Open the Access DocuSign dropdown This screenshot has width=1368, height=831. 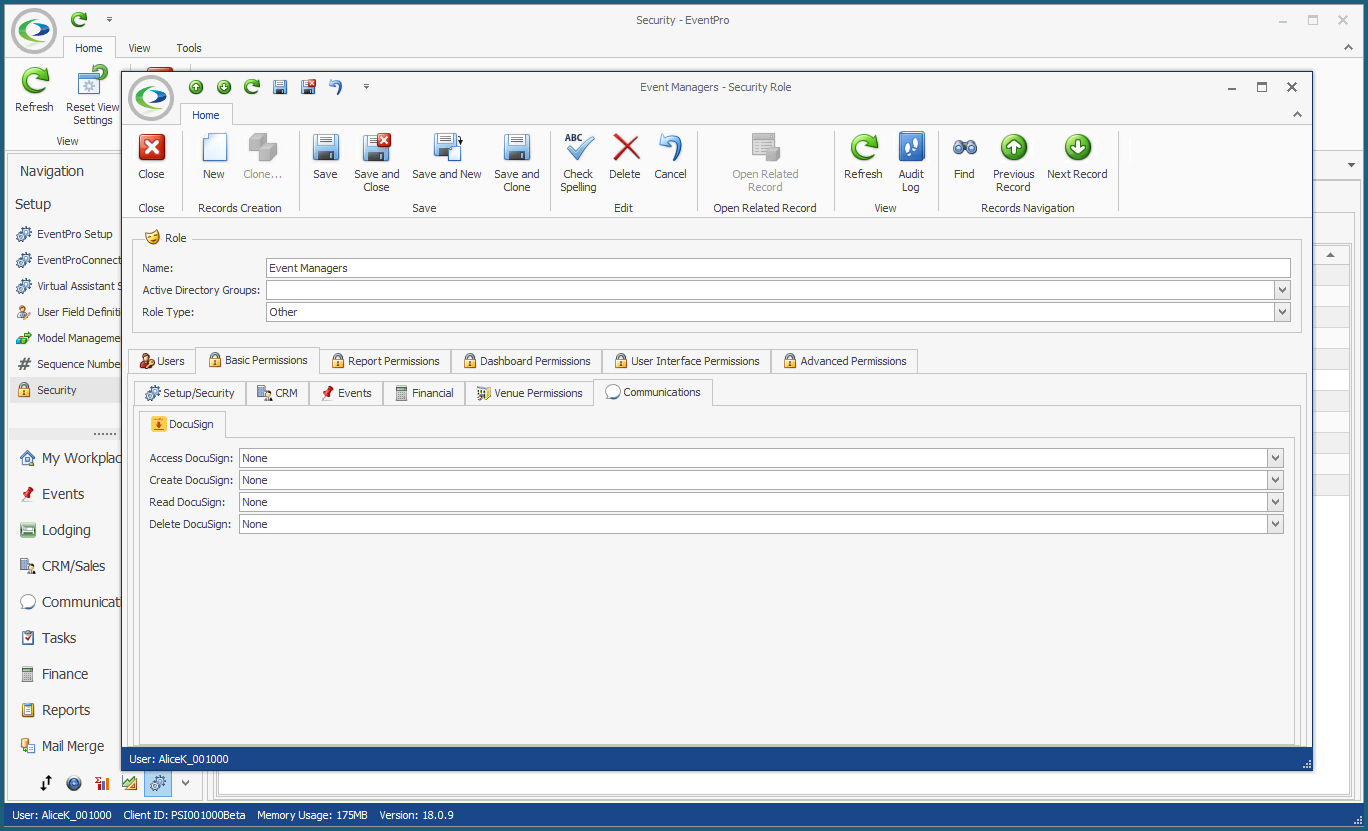(x=1275, y=458)
